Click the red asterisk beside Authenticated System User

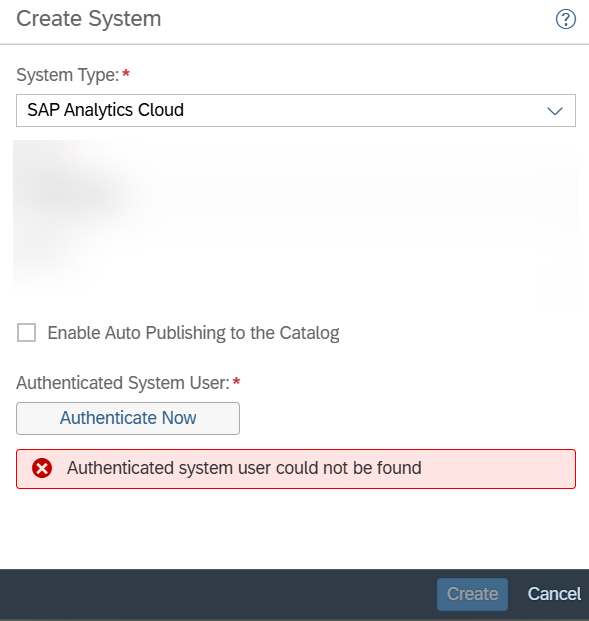(x=236, y=381)
